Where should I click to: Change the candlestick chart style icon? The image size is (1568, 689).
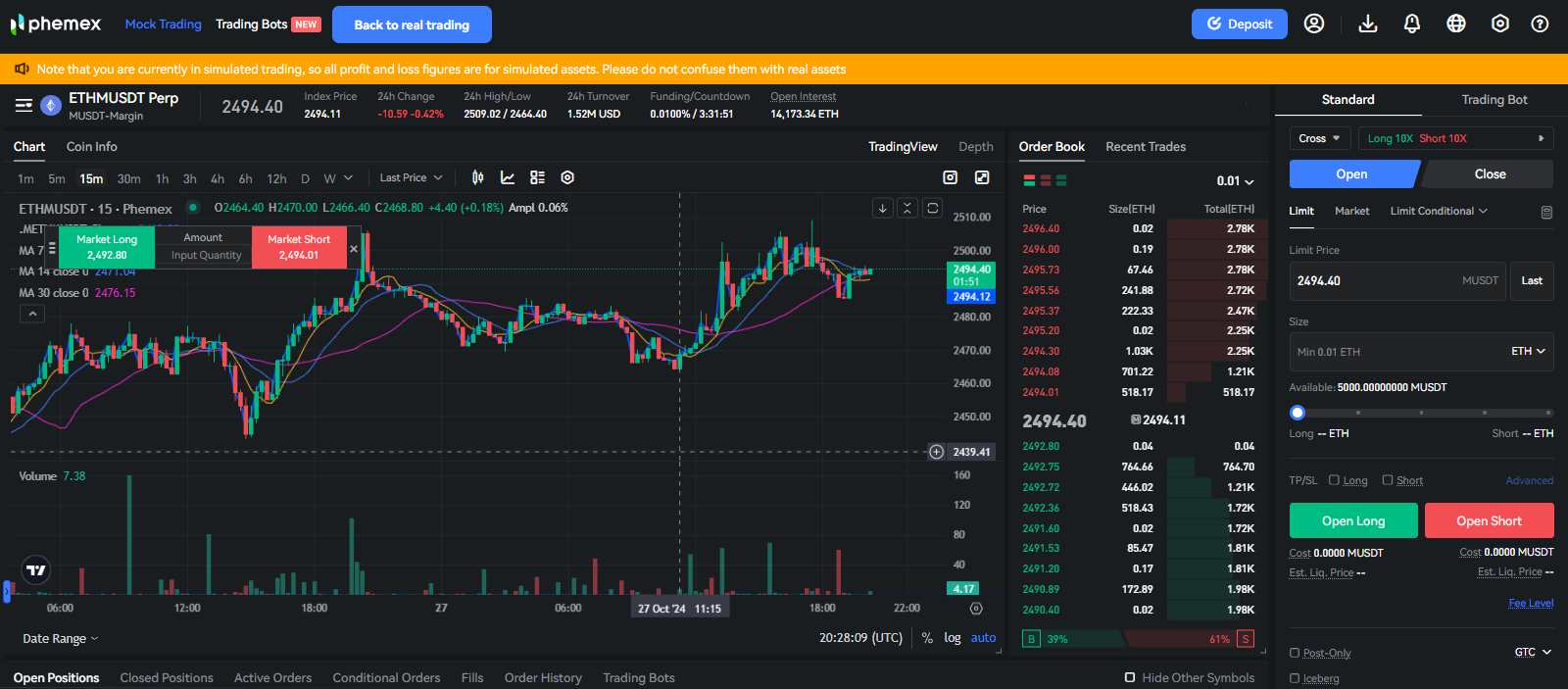(x=478, y=177)
